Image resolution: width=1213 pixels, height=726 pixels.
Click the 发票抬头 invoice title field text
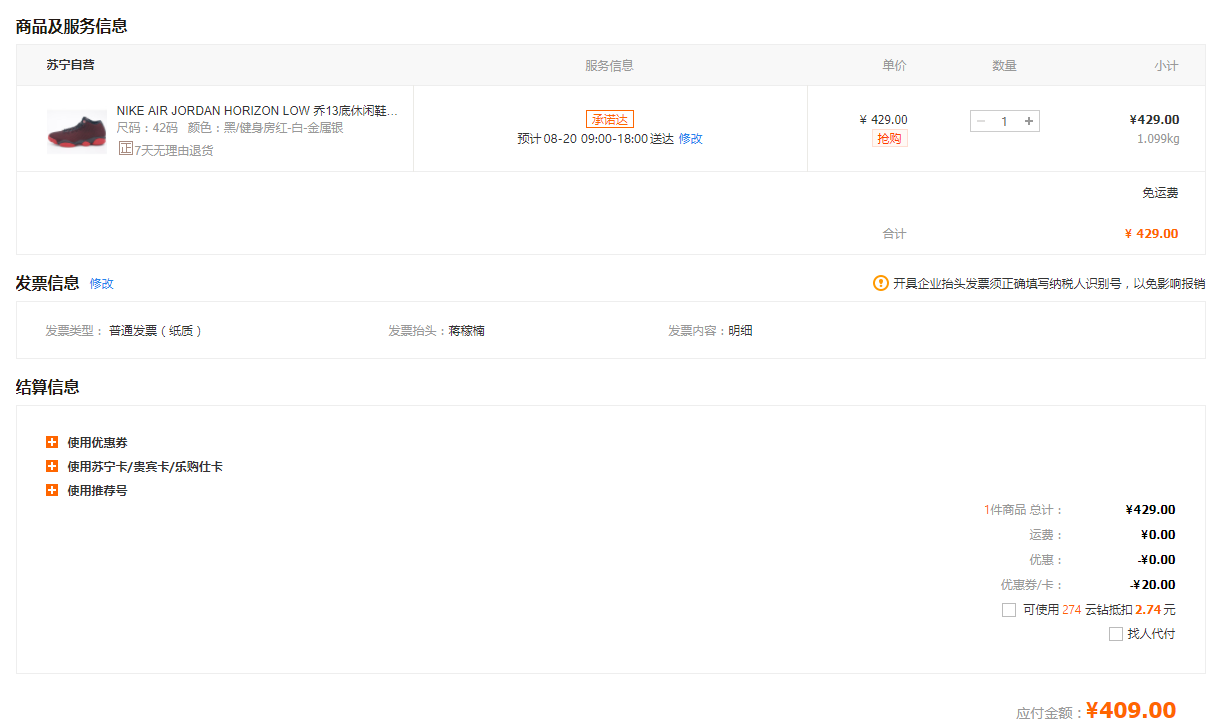click(x=437, y=331)
